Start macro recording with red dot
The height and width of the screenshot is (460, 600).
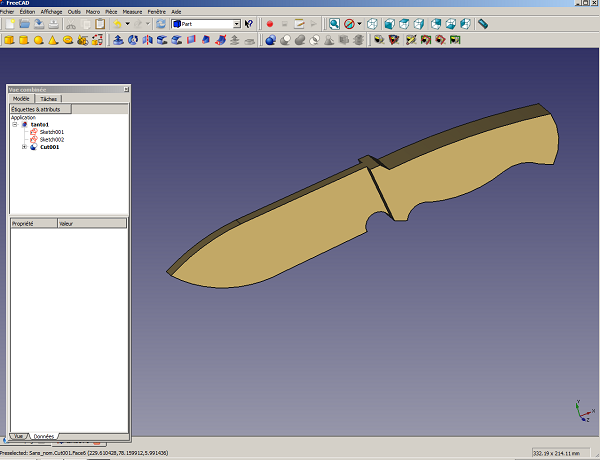[x=270, y=24]
